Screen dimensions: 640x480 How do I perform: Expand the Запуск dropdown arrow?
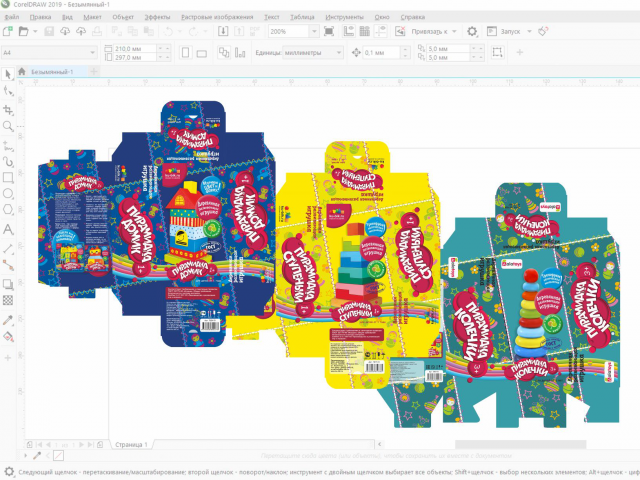(x=529, y=31)
